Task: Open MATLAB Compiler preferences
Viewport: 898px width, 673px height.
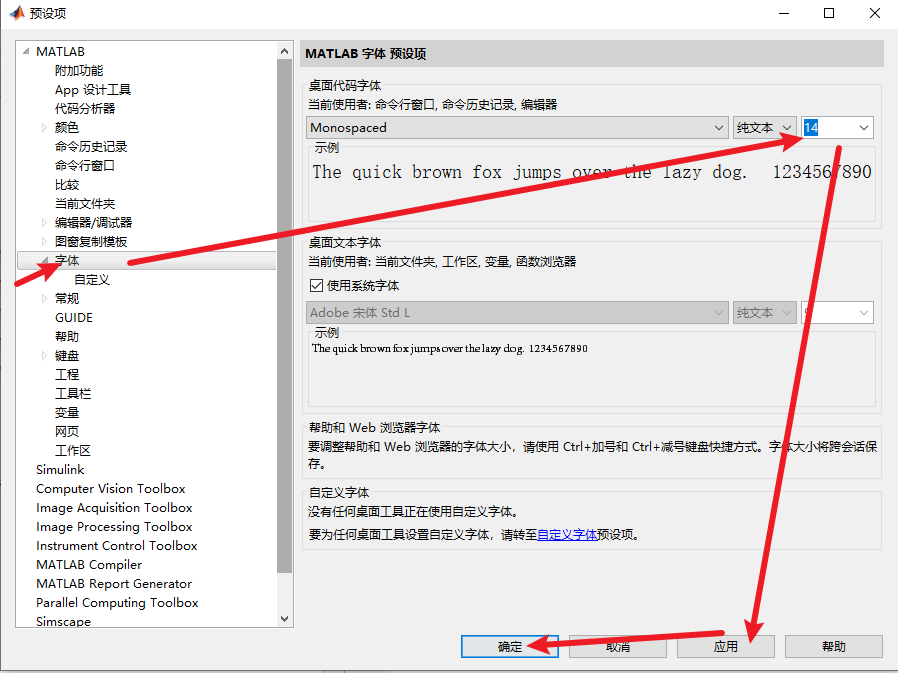Action: tap(89, 564)
